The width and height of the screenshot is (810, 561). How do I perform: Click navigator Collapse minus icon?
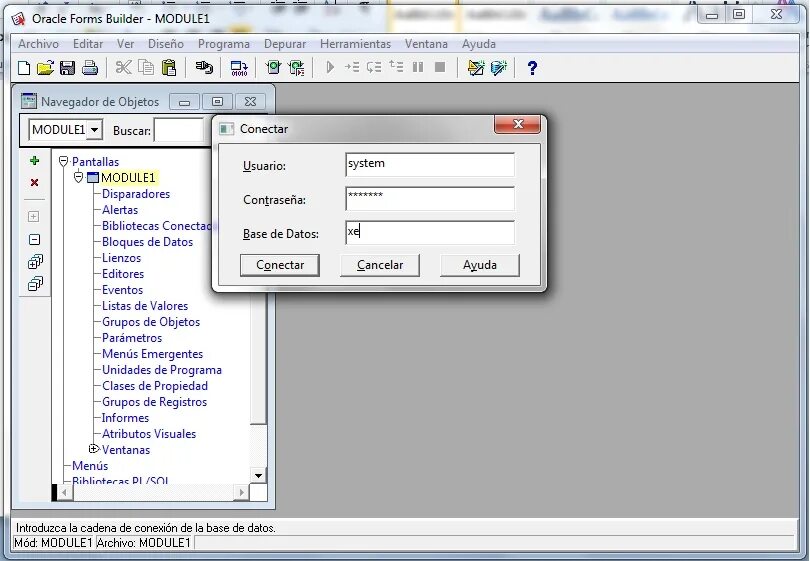pyautogui.click(x=34, y=240)
